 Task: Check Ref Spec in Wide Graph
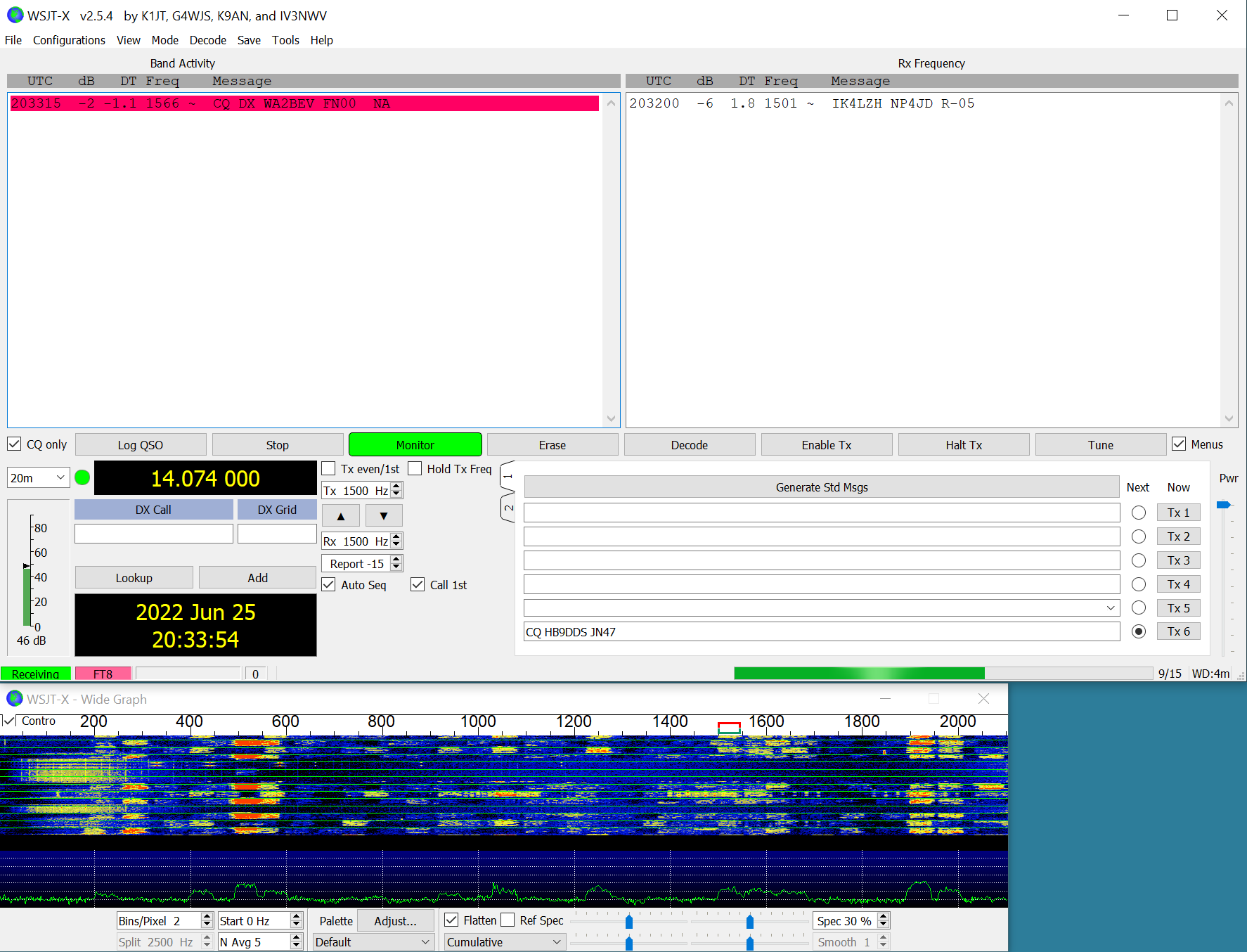click(508, 920)
